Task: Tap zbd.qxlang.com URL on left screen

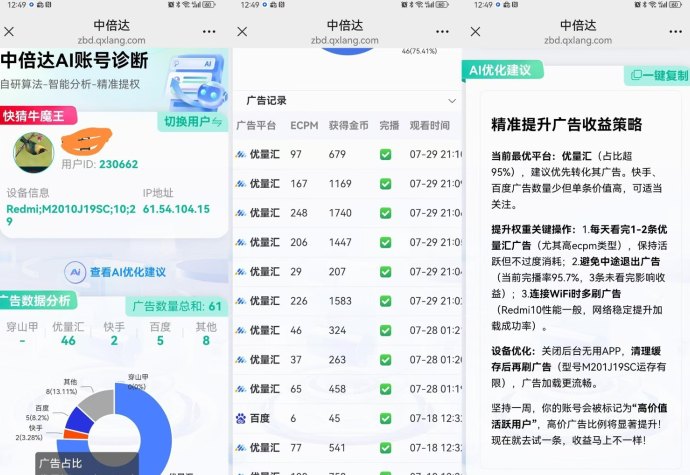Action: pos(111,41)
